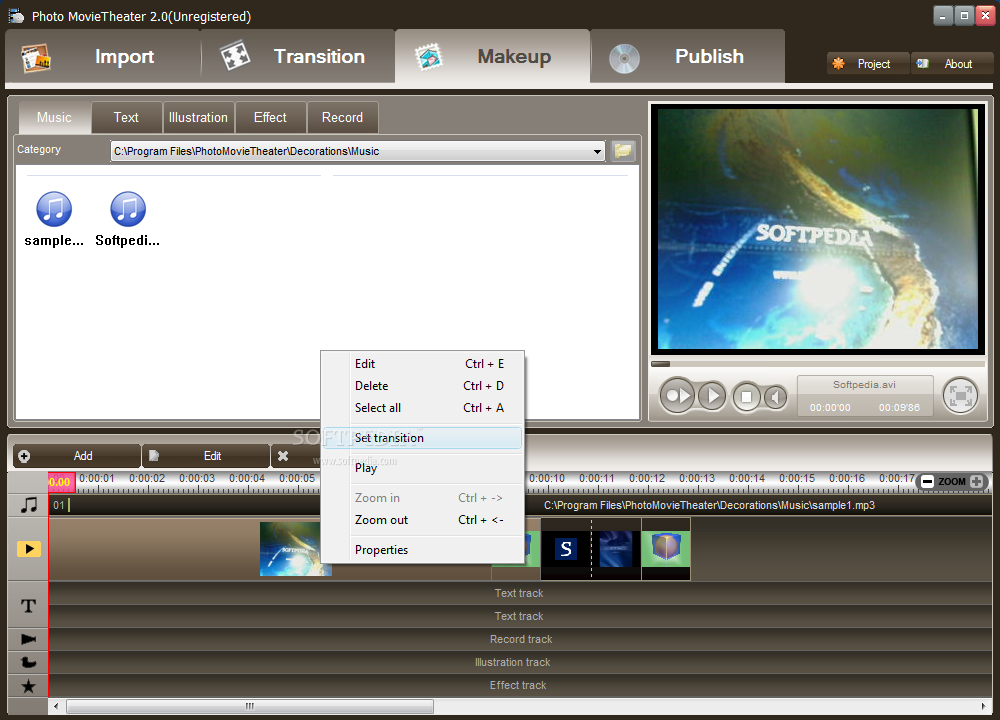Go to the Publish step tab

coord(688,56)
